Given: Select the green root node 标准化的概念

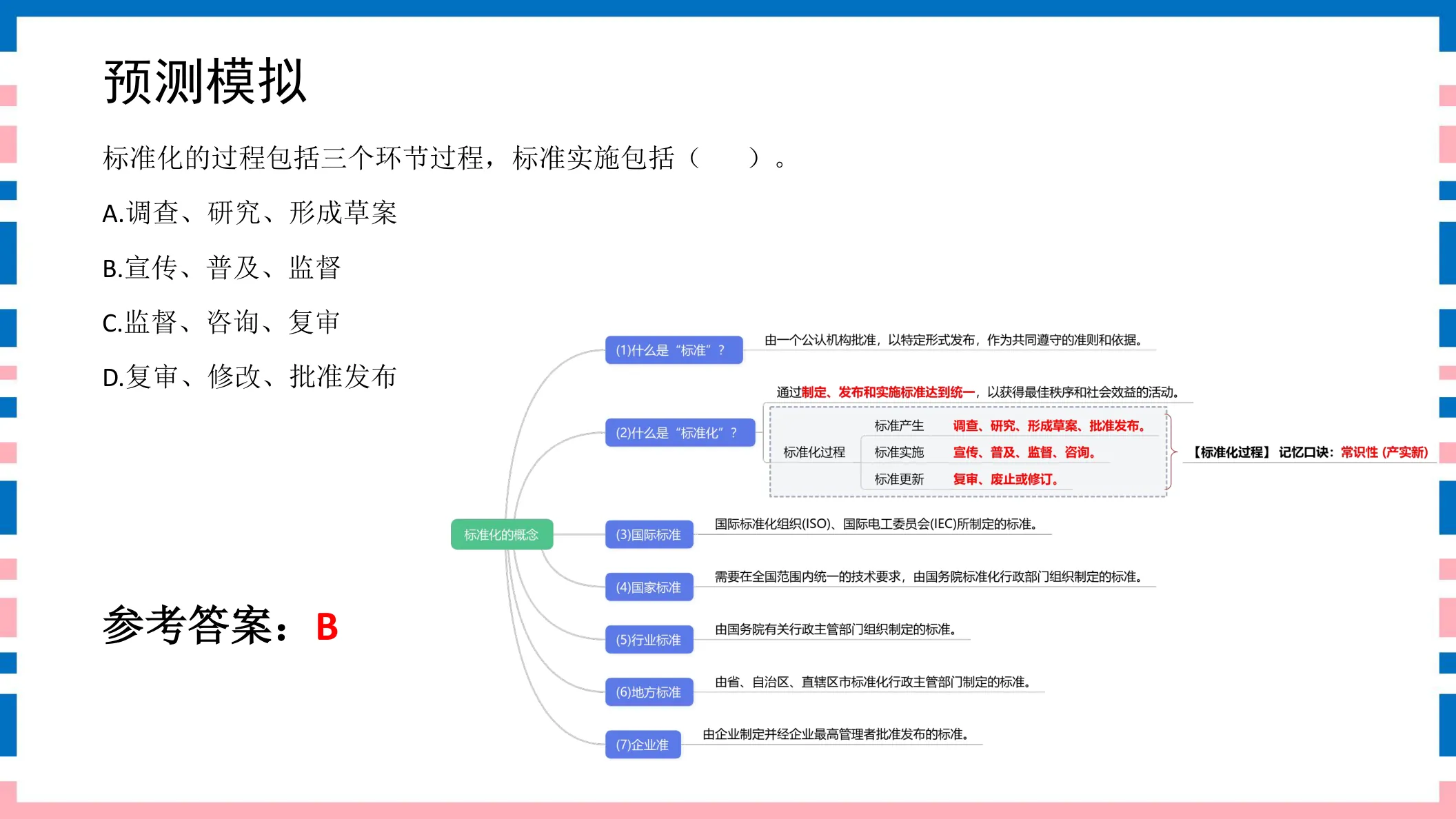Looking at the screenshot, I should click(501, 534).
